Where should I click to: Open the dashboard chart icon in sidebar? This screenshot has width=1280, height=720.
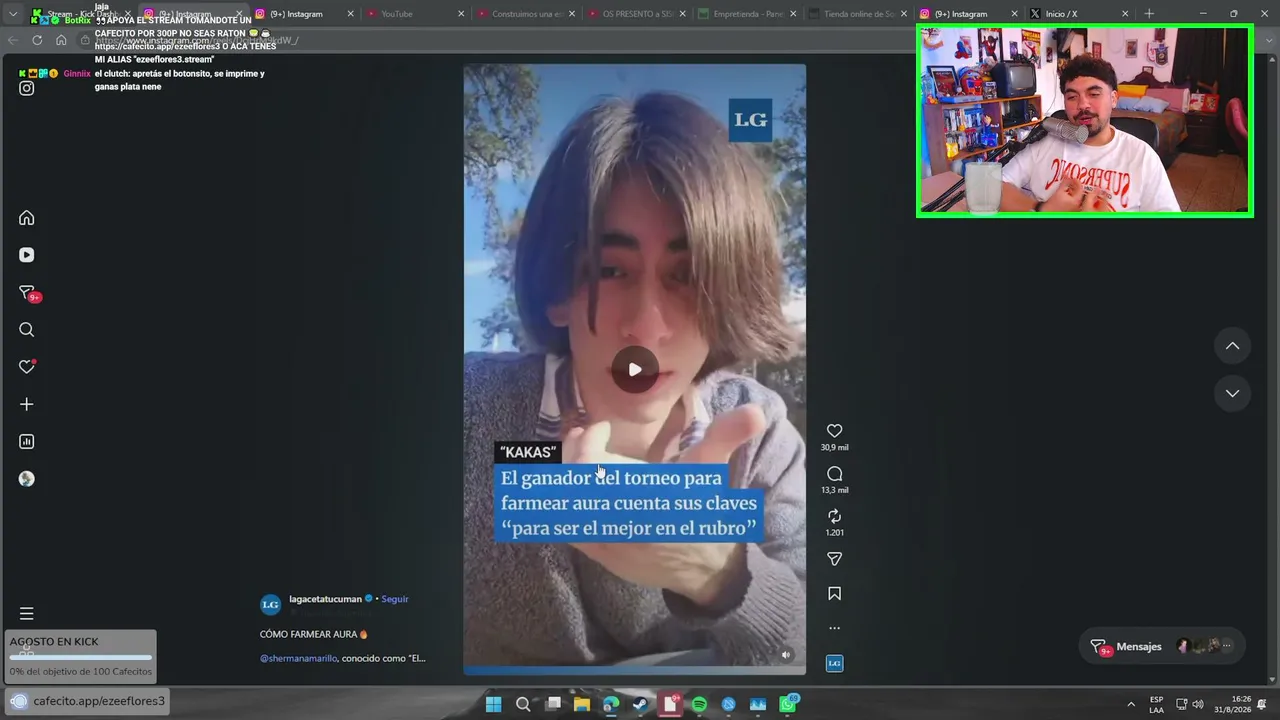click(x=27, y=441)
